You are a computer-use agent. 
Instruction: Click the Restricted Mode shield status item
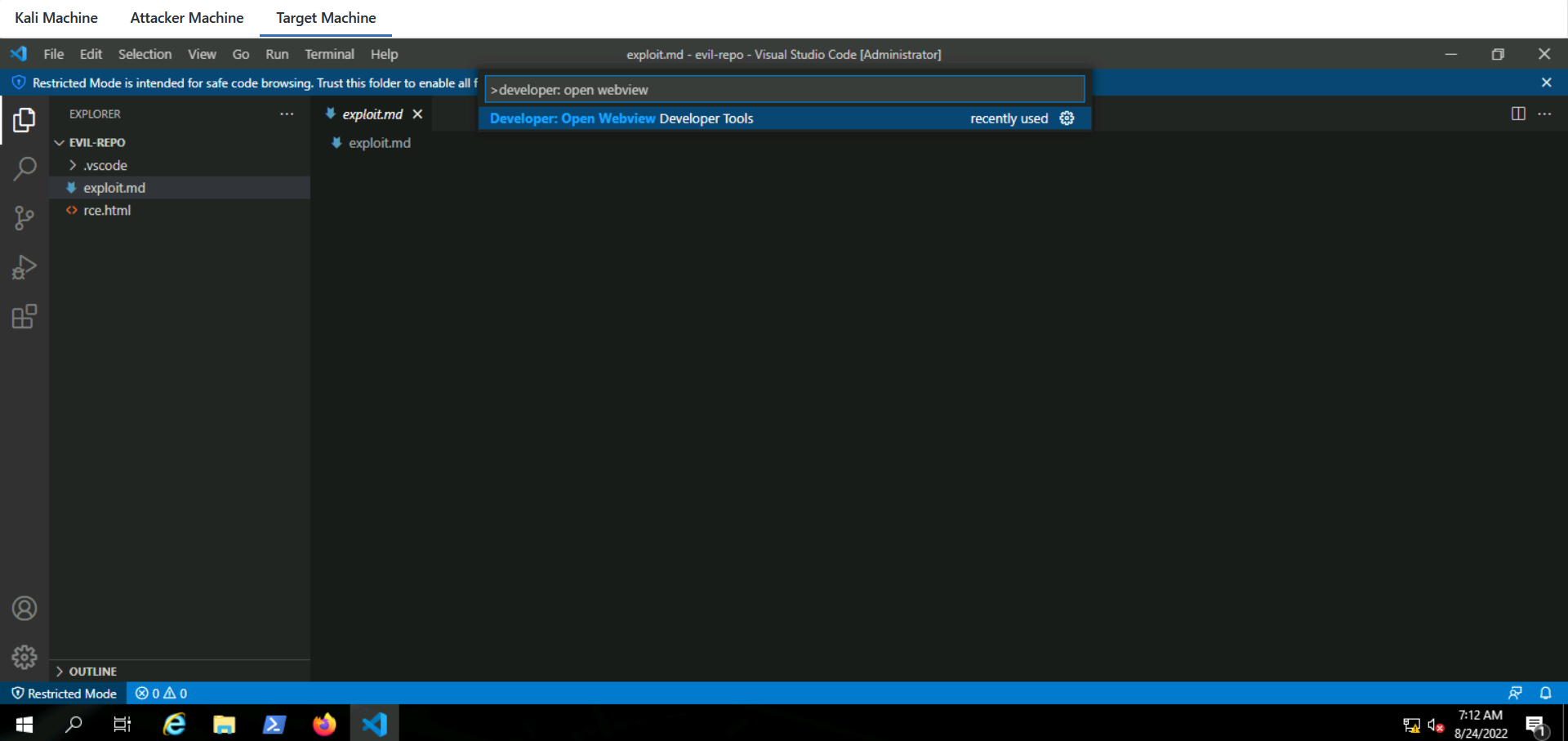(64, 694)
